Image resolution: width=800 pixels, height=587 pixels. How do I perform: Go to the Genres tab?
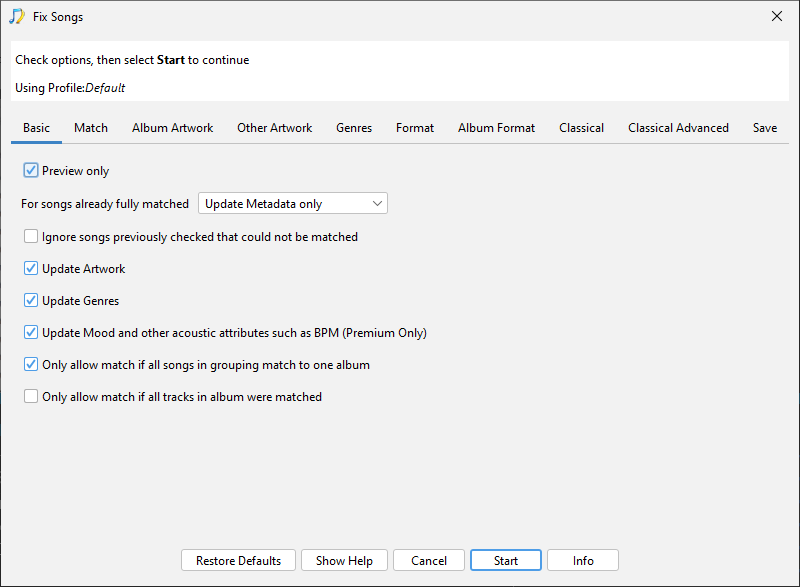click(x=354, y=128)
